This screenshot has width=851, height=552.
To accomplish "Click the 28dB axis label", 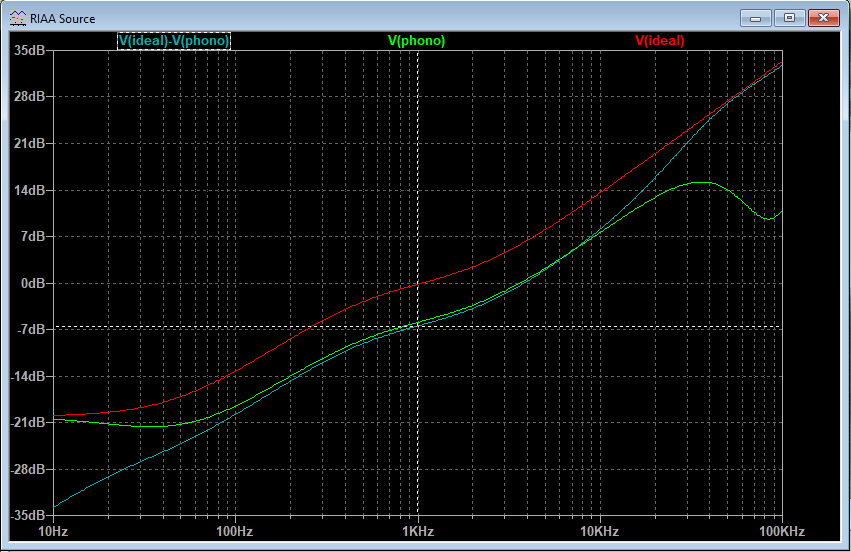I will [x=29, y=97].
